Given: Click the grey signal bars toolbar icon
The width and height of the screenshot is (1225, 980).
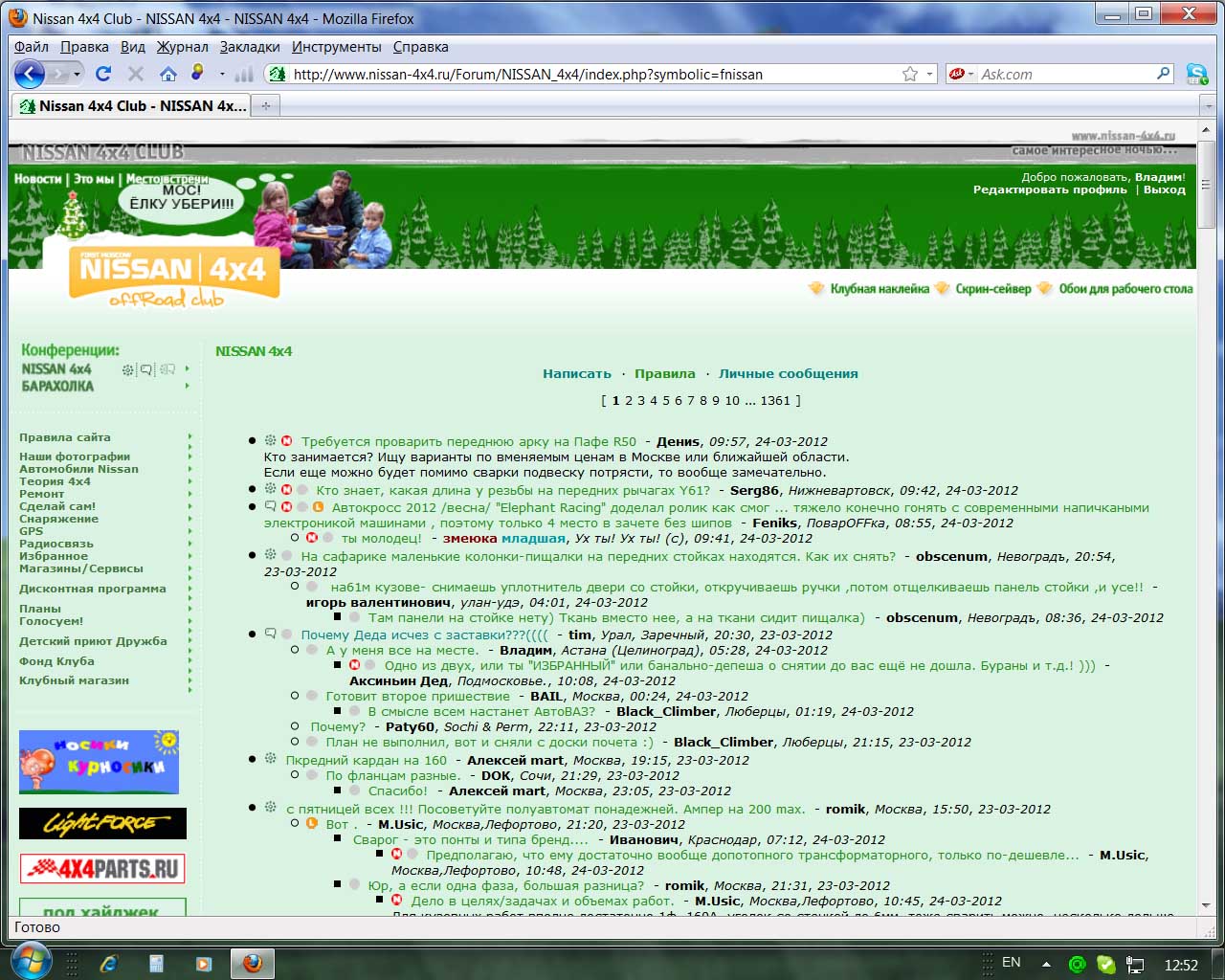Looking at the screenshot, I should pyautogui.click(x=244, y=74).
